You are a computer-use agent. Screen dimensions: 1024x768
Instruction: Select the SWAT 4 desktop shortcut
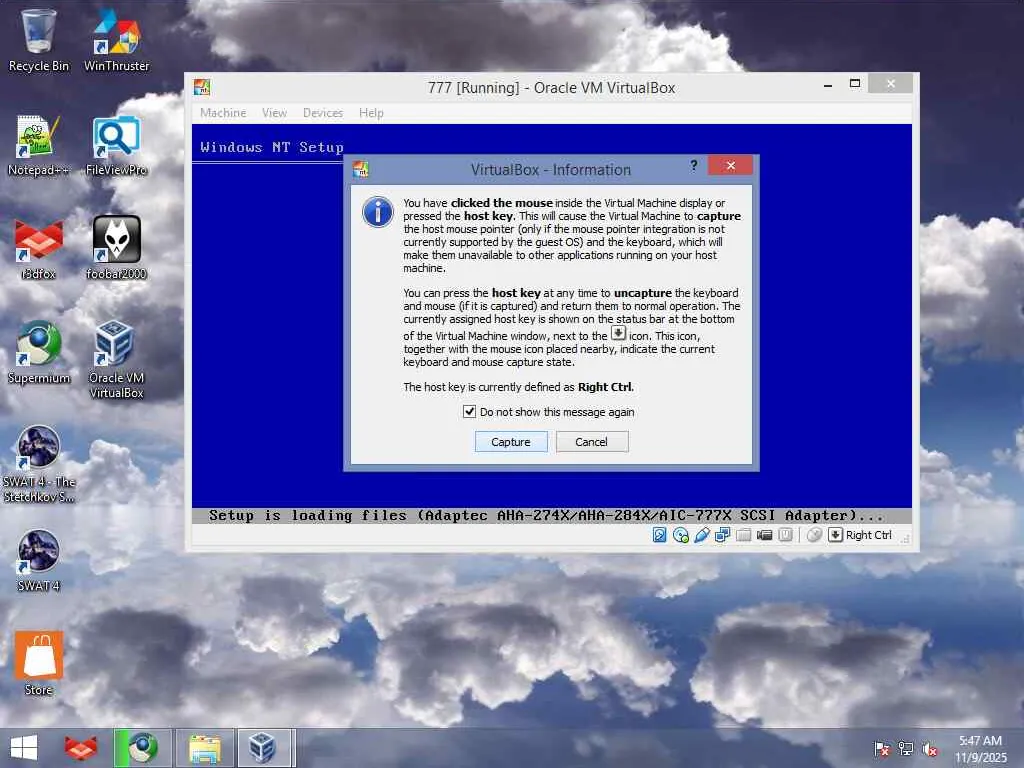pos(39,560)
